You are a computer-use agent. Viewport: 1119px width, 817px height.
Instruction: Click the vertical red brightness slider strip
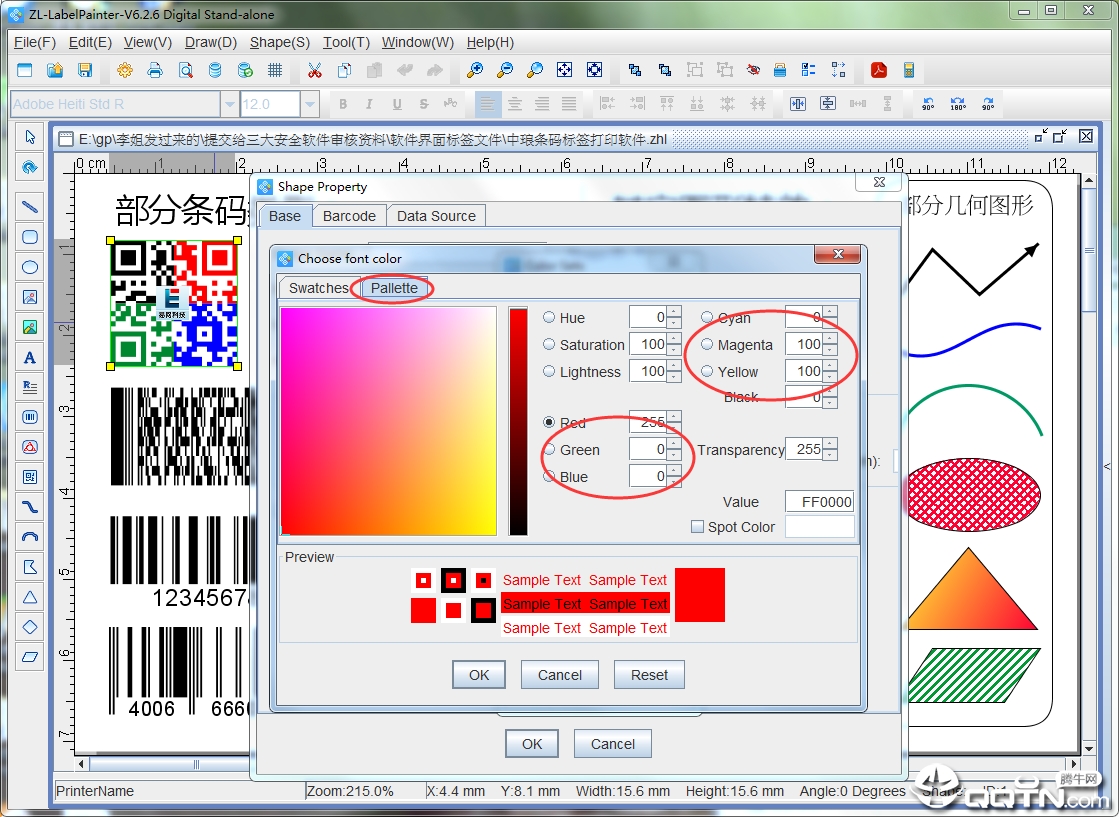(x=518, y=420)
